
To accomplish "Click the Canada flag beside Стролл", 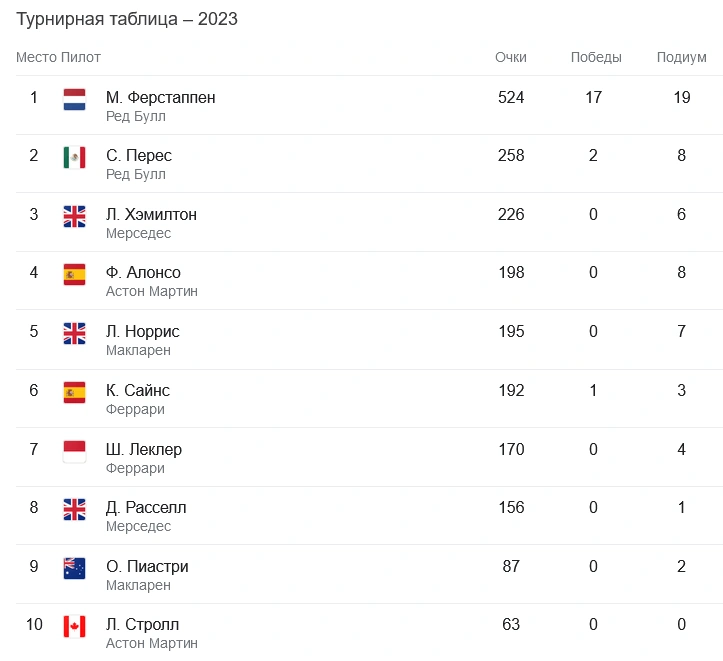I will click(74, 626).
